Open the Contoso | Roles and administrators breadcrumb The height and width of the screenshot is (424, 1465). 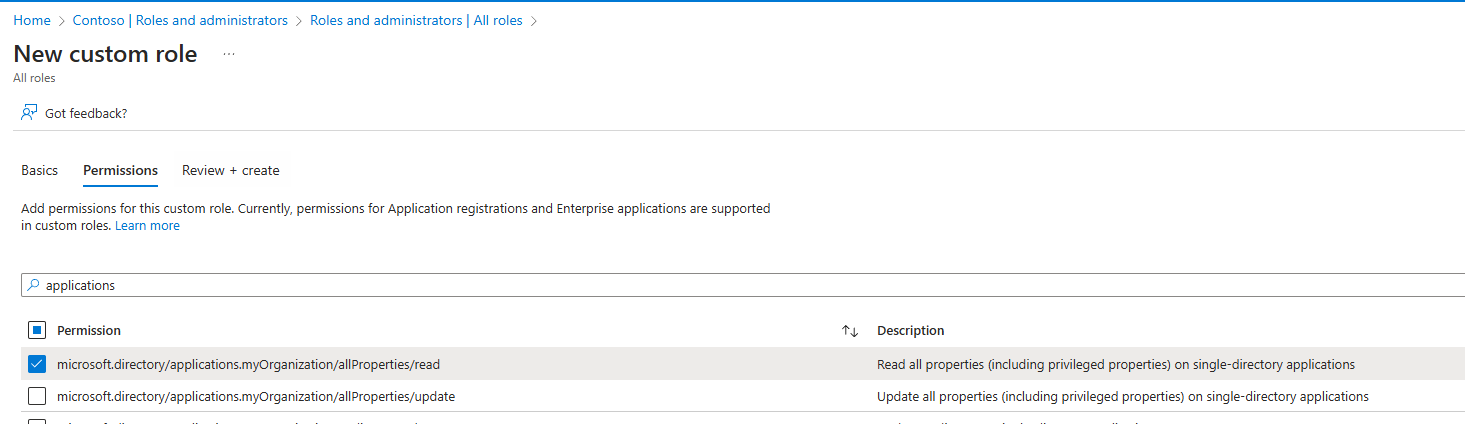pyautogui.click(x=180, y=20)
